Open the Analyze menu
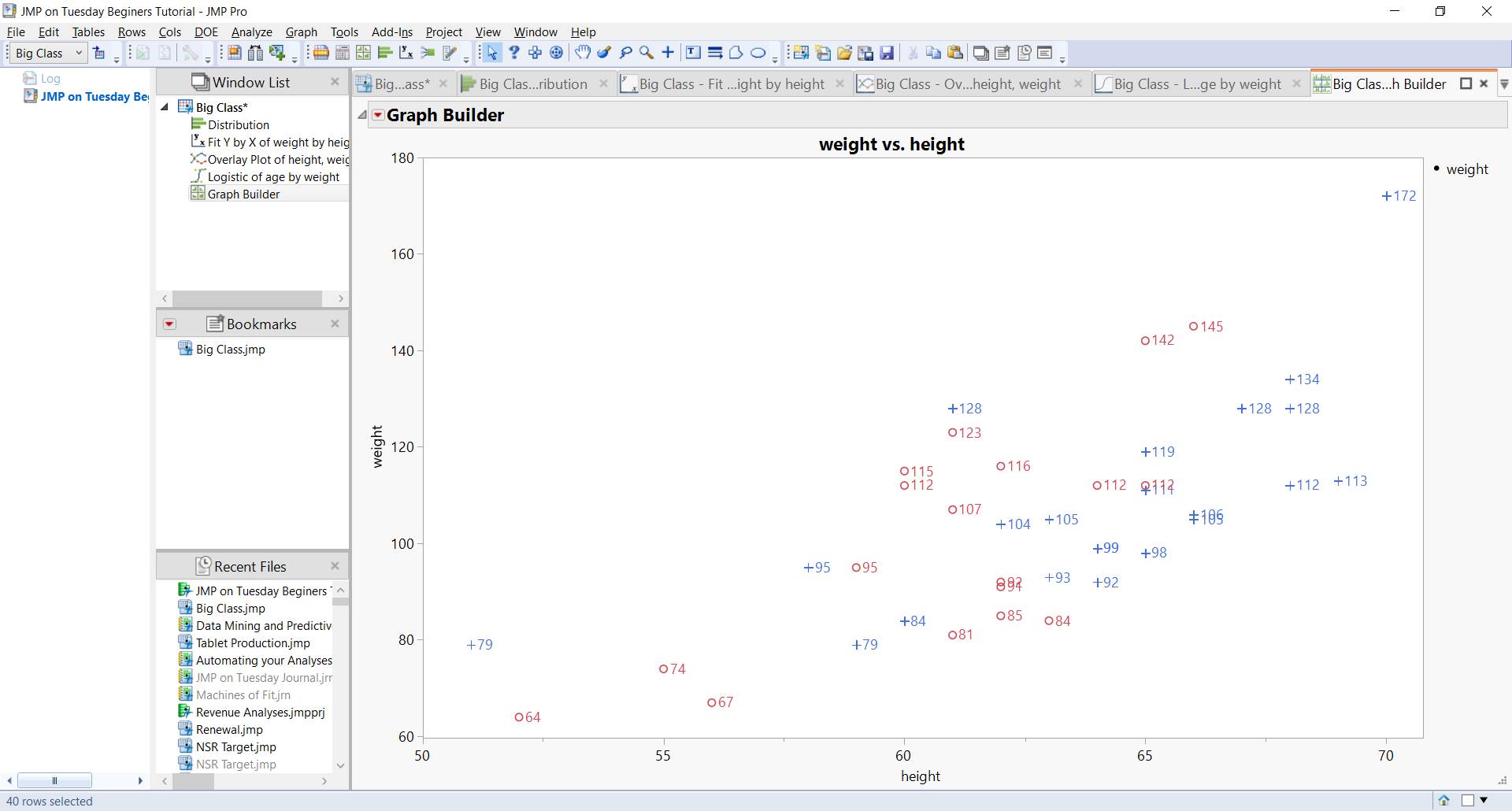1512x811 pixels. (250, 31)
